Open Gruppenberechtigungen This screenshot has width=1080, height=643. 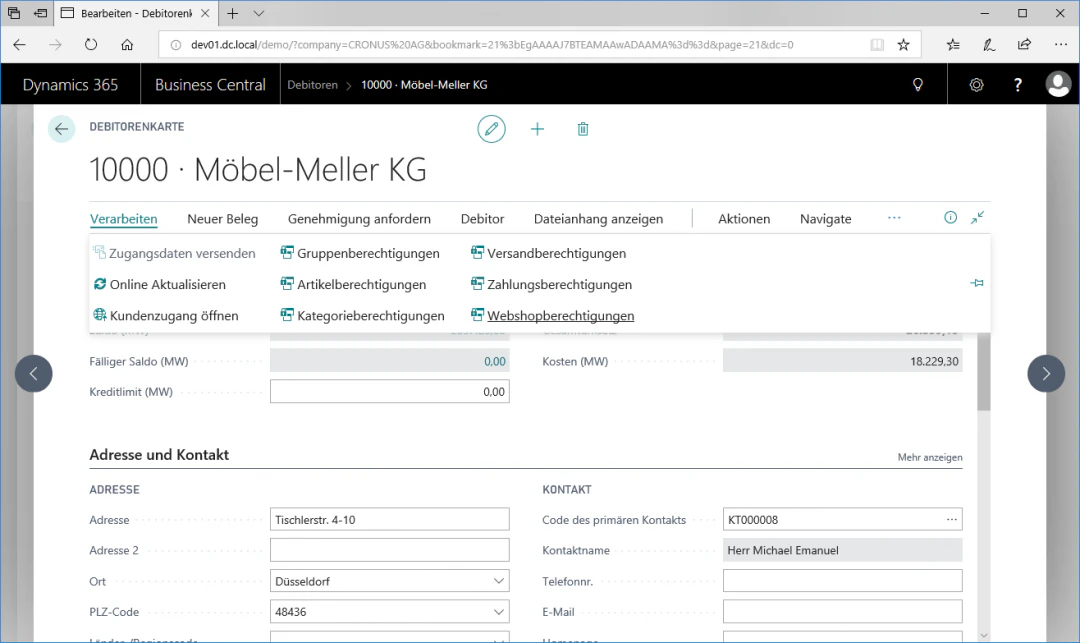tap(360, 253)
